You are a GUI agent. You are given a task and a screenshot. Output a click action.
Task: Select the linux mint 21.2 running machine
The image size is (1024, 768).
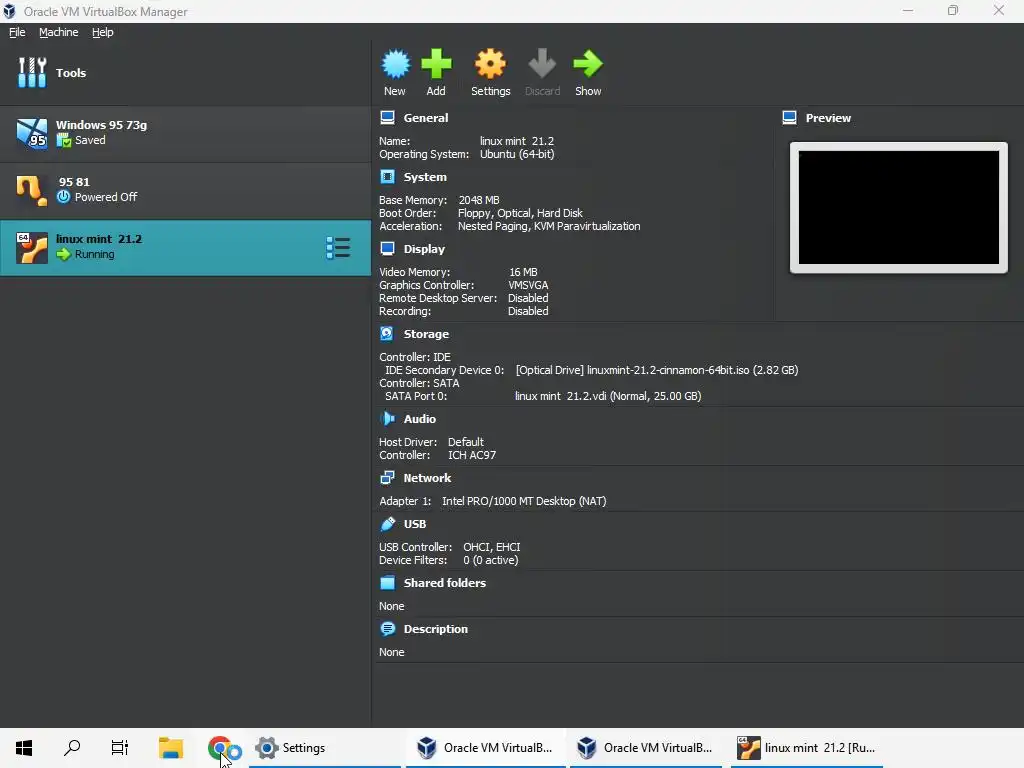coord(185,248)
